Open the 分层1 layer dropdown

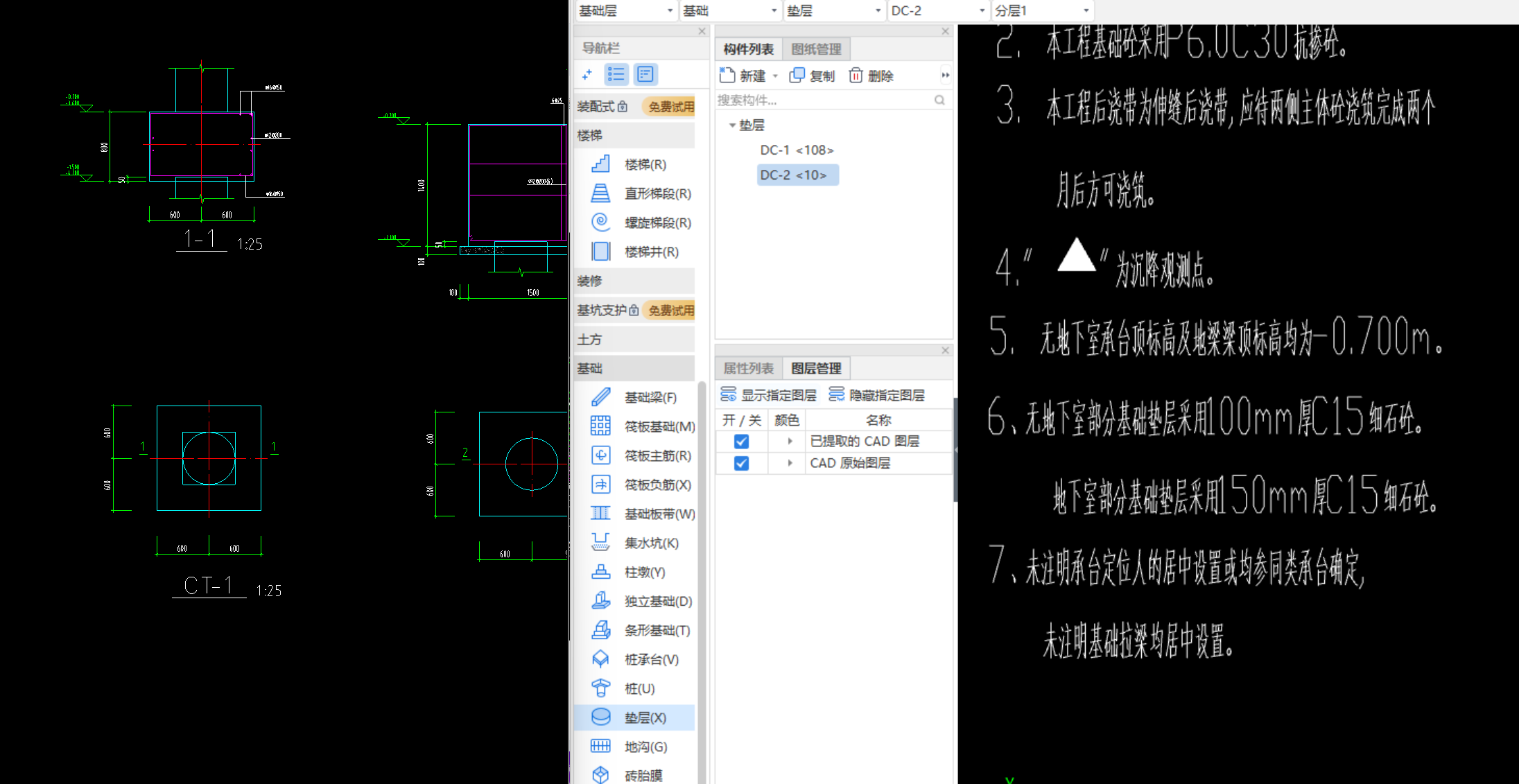1042,10
